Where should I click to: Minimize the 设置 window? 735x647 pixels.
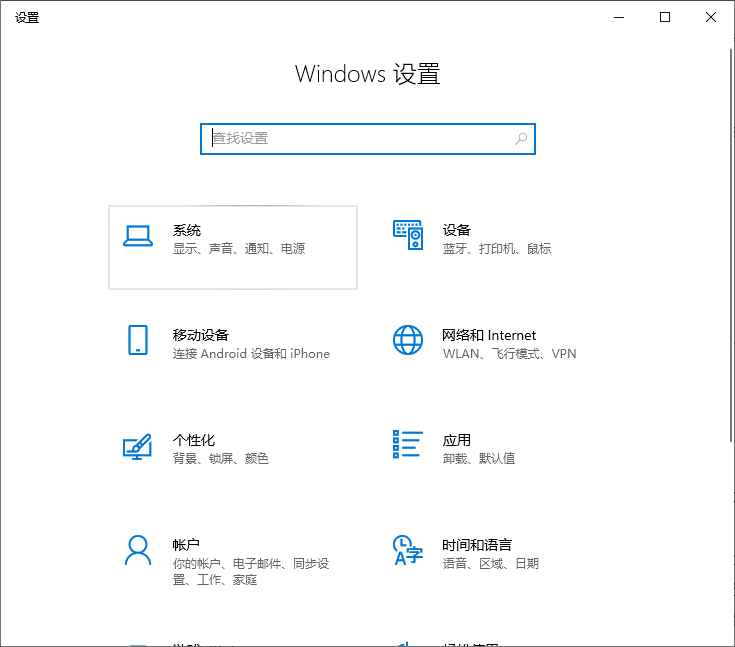pyautogui.click(x=619, y=17)
